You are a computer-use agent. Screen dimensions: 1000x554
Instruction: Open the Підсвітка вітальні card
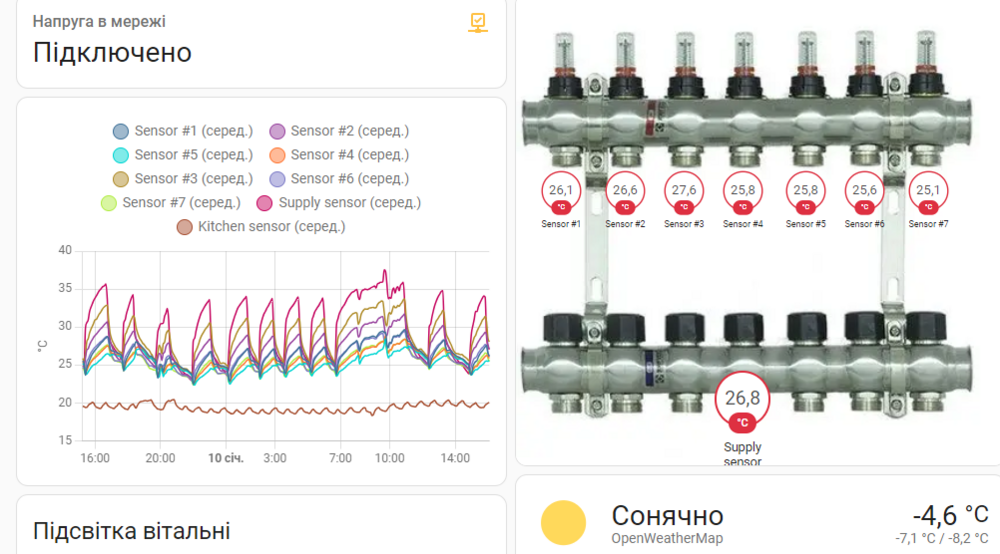(x=261, y=525)
